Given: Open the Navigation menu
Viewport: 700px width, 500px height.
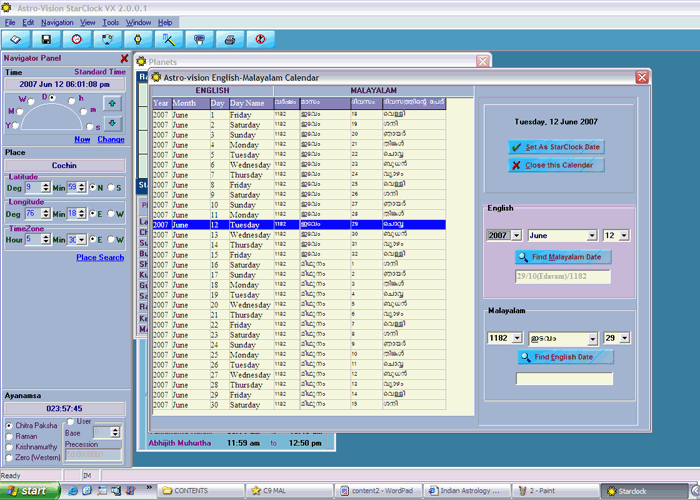Looking at the screenshot, I should tap(57, 22).
